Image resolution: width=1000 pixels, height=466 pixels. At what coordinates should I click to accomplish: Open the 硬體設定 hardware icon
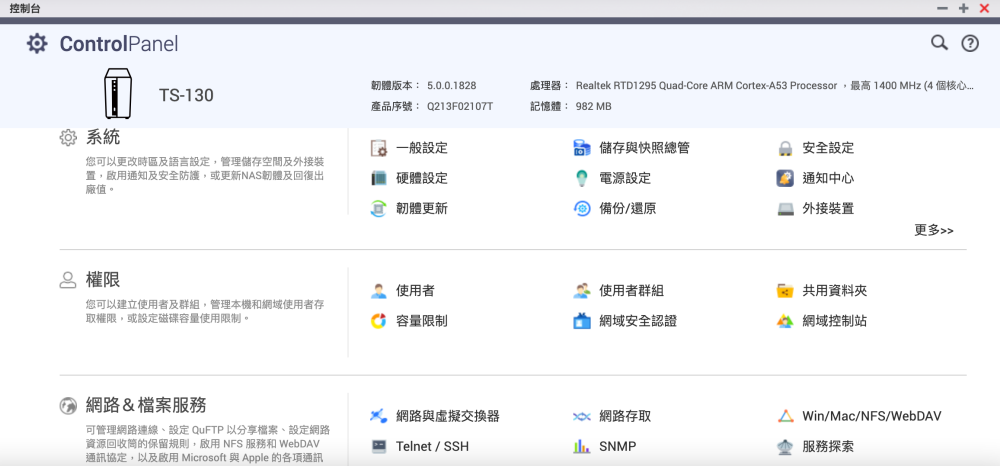pos(379,178)
